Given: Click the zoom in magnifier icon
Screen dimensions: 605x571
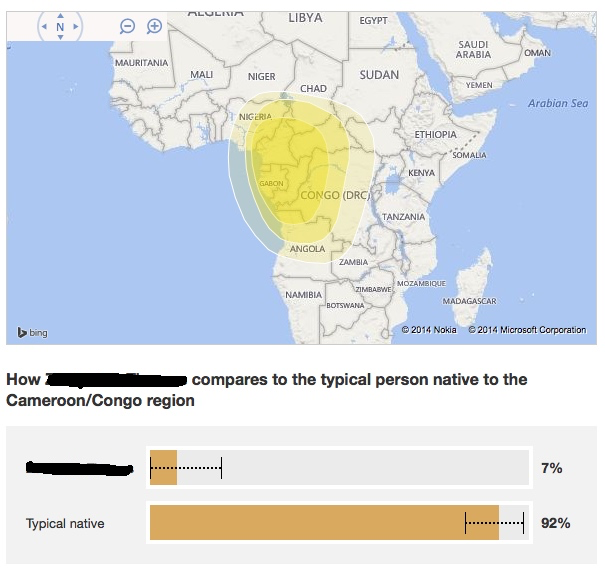Looking at the screenshot, I should point(155,27).
